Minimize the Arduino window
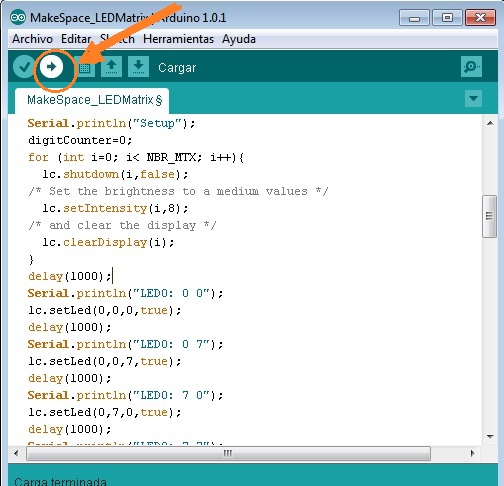The width and height of the screenshot is (504, 486). [x=414, y=18]
